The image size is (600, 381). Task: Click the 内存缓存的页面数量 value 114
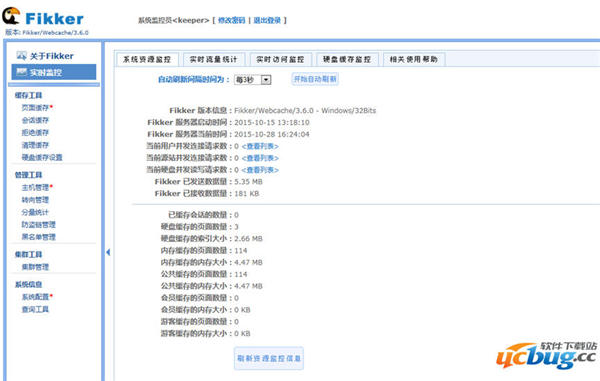[241, 251]
